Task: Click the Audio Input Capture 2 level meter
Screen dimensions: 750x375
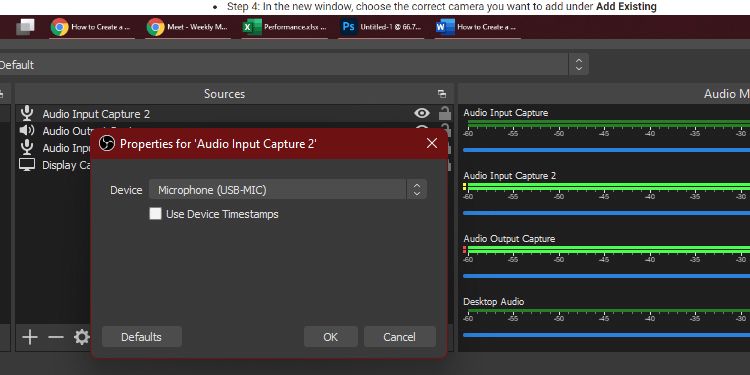Action: [x=608, y=187]
